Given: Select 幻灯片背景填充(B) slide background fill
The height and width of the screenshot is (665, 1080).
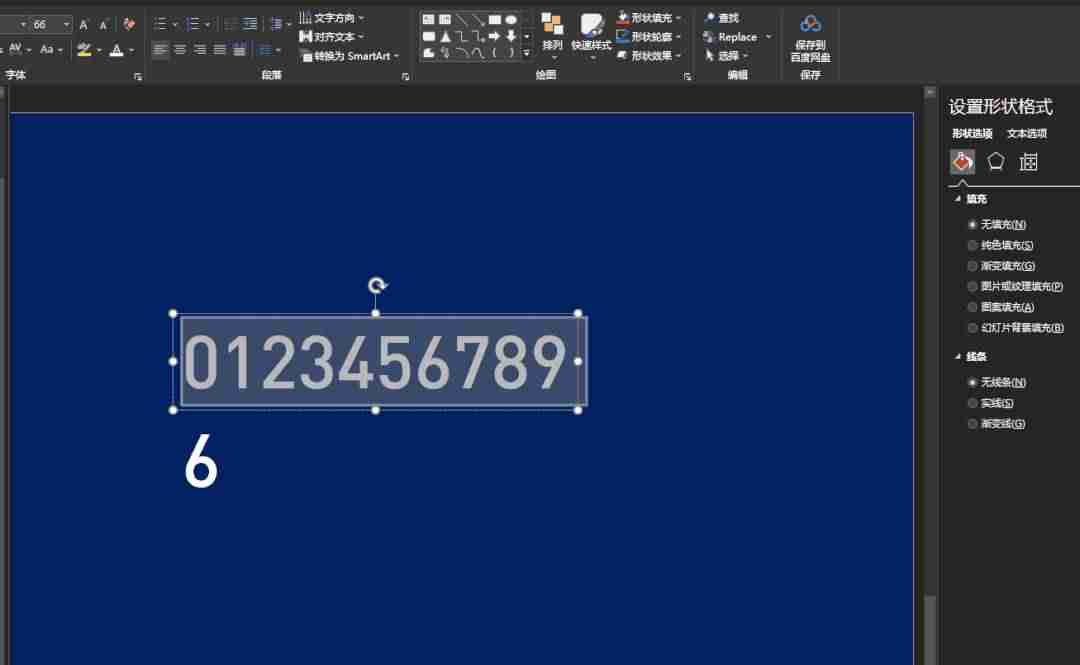Looking at the screenshot, I should [1016, 328].
